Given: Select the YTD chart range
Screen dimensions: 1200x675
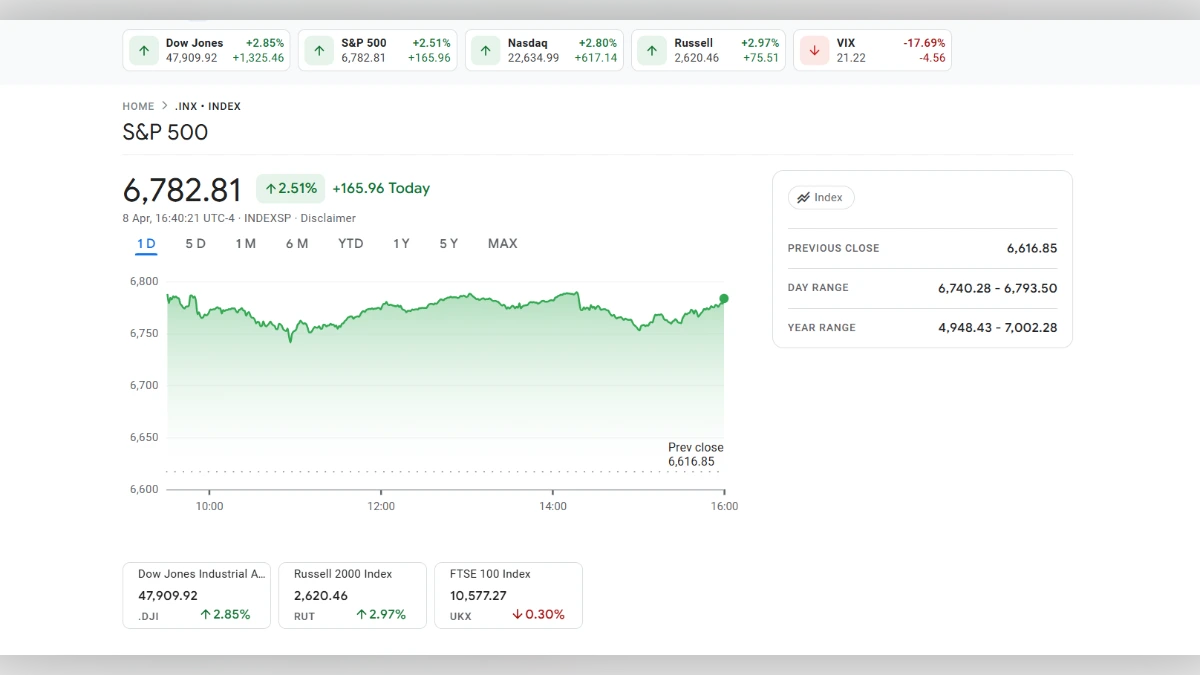Looking at the screenshot, I should (350, 243).
